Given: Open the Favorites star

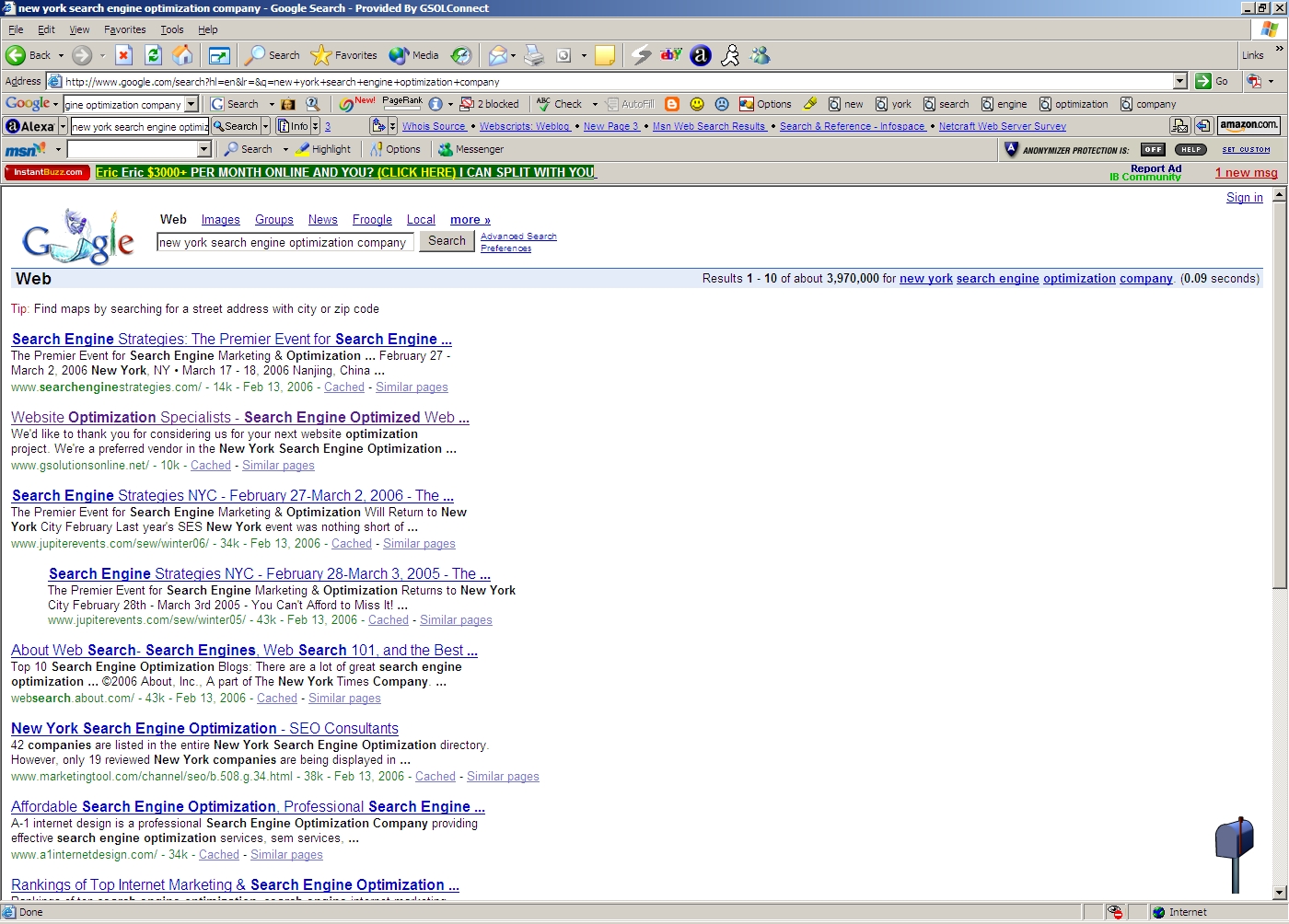Looking at the screenshot, I should [x=320, y=55].
